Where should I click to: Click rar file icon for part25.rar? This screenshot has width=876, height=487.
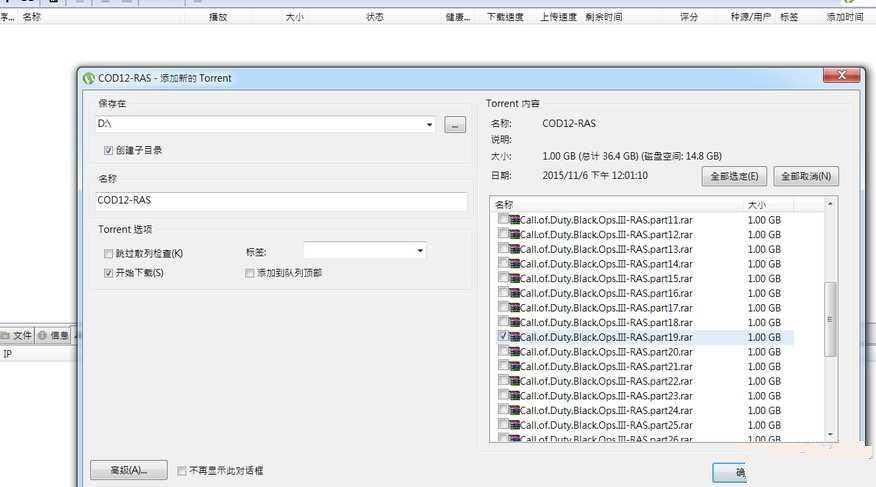(515, 425)
